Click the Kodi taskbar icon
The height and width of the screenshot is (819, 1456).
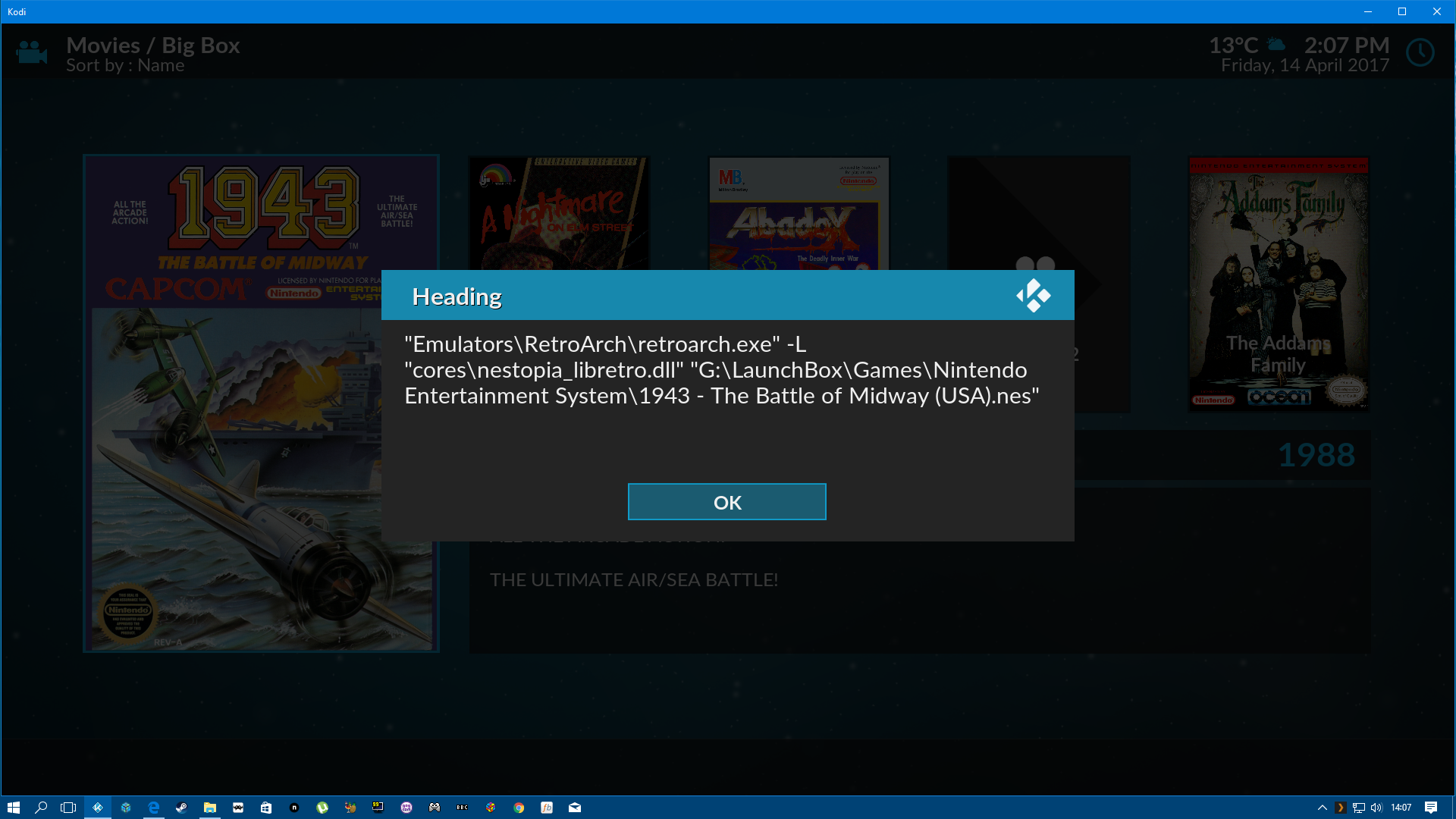point(98,808)
